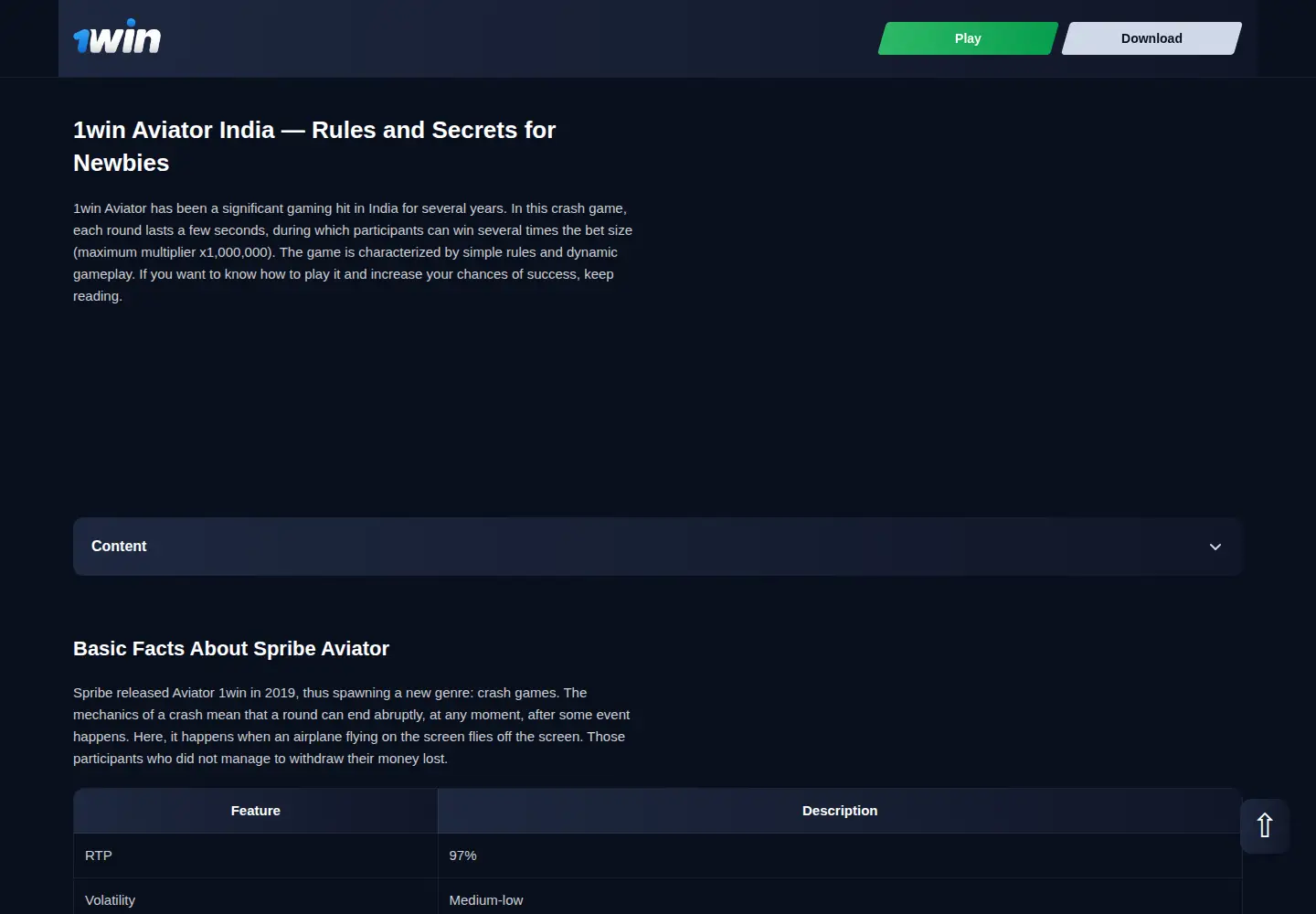Screen dimensions: 1316x914
Task: Click the green Play button
Action: point(968,38)
